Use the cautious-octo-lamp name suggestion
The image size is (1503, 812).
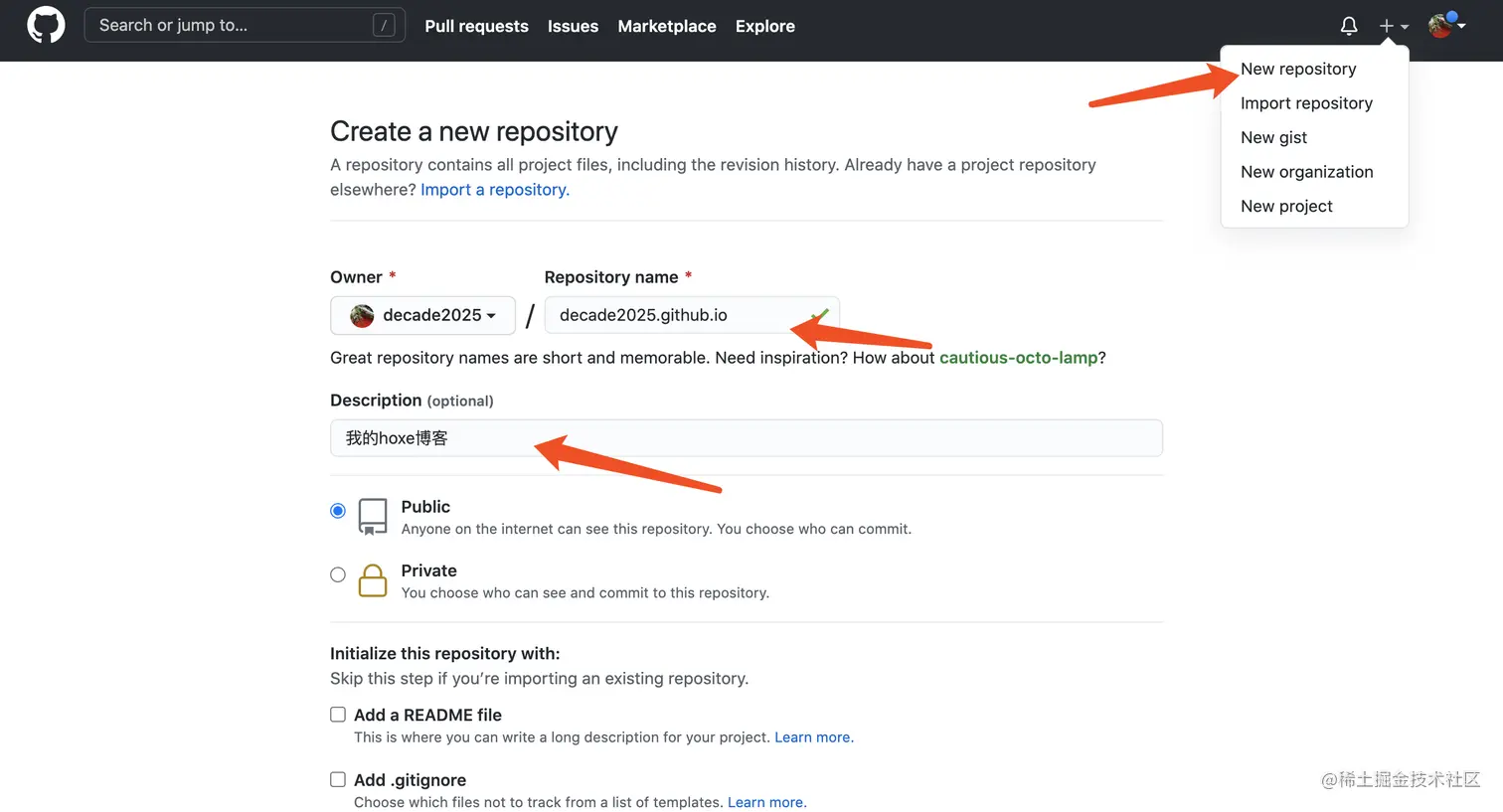(1018, 358)
